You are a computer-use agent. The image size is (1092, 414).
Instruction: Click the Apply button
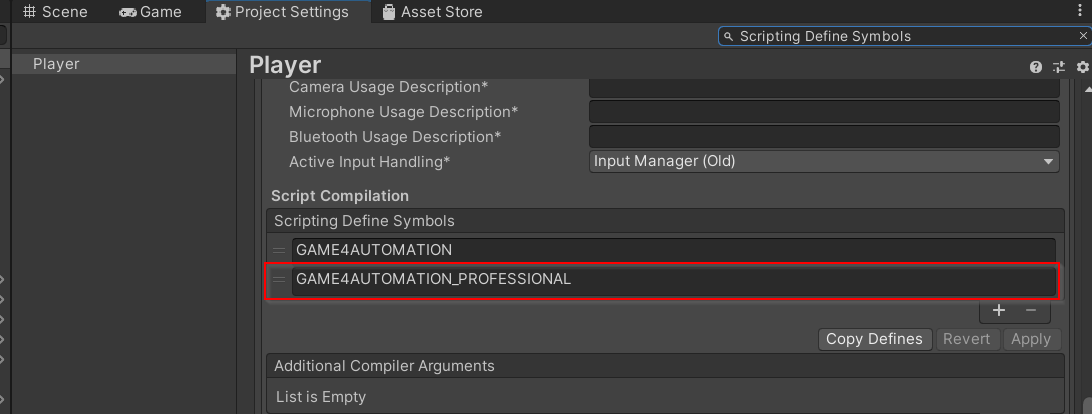coord(1031,339)
